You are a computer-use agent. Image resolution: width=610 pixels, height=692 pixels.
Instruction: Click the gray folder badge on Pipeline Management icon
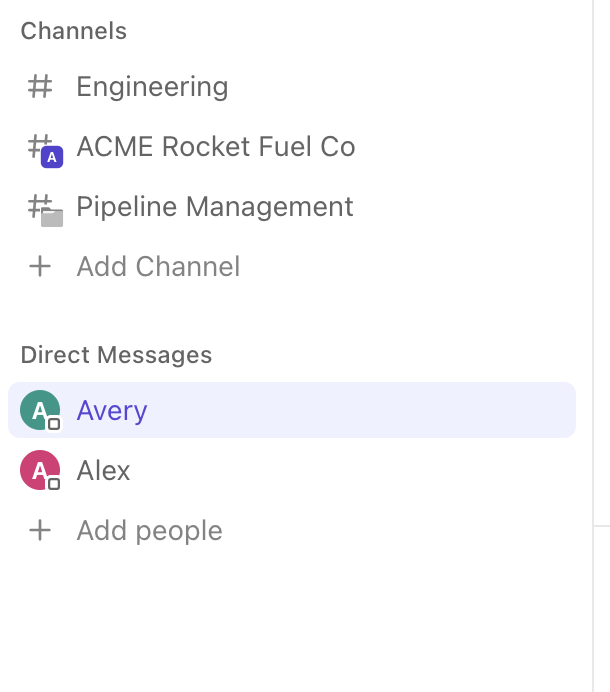(x=52, y=217)
